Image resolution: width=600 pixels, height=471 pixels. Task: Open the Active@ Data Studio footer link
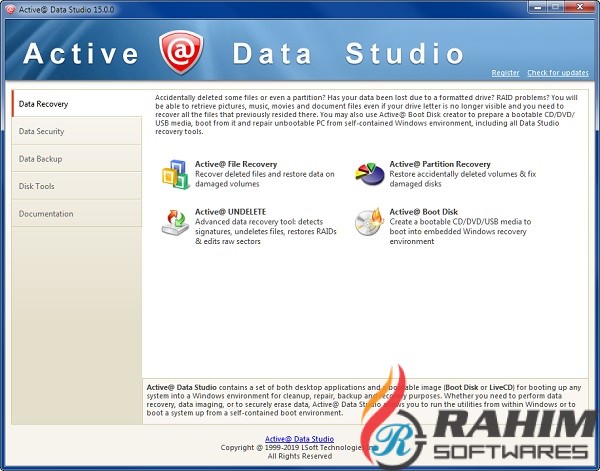click(x=299, y=439)
